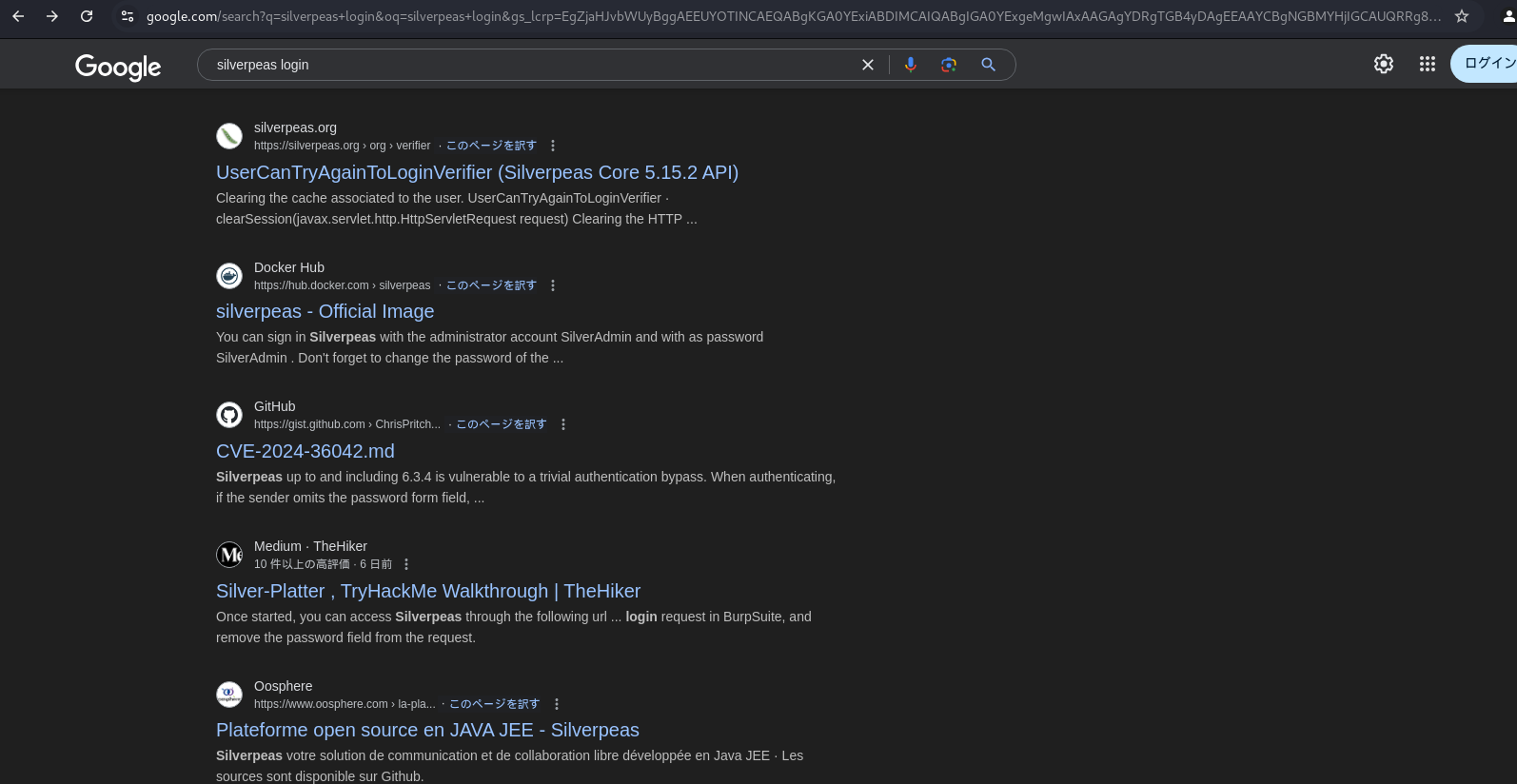The image size is (1517, 784).
Task: Translate the GitHub gist result page
Action: point(502,424)
